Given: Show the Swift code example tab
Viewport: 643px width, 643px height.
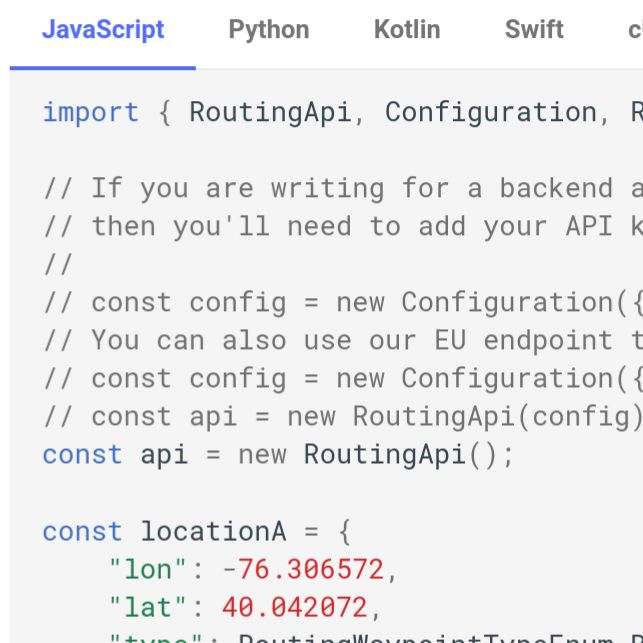Looking at the screenshot, I should point(534,30).
